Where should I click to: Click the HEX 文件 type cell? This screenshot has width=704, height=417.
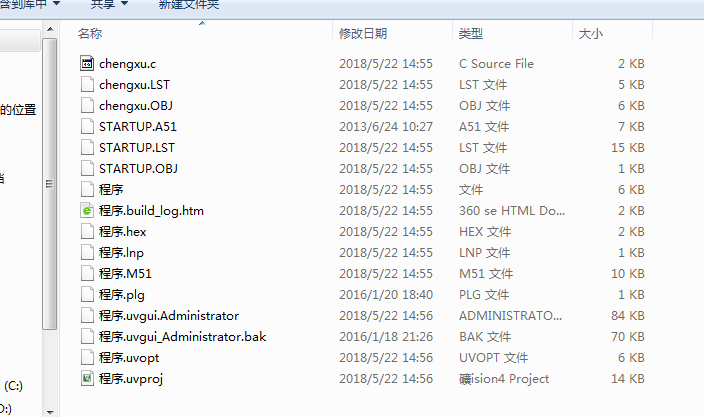coord(485,232)
